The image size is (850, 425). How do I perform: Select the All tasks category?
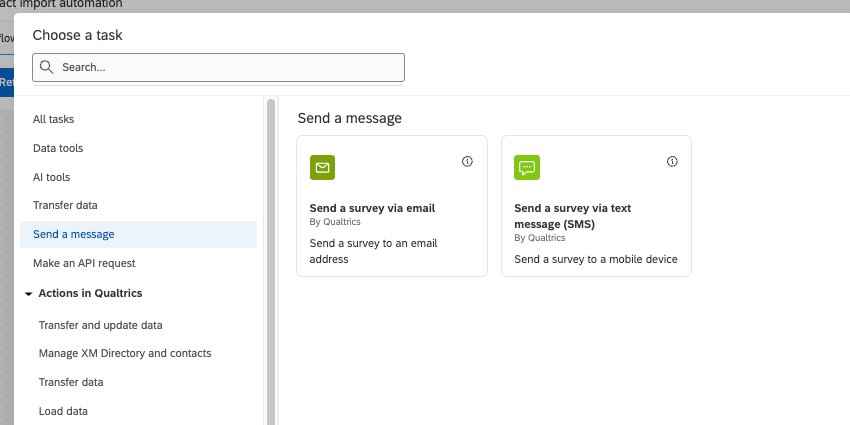click(x=54, y=119)
